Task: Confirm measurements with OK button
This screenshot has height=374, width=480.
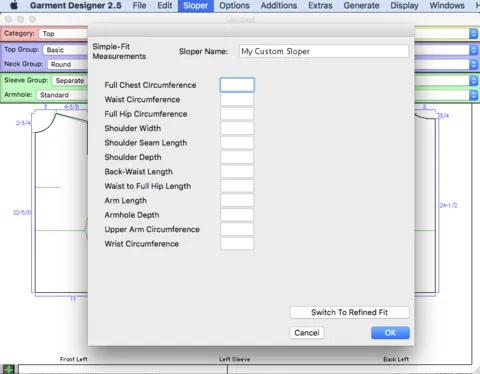Action: 390,333
